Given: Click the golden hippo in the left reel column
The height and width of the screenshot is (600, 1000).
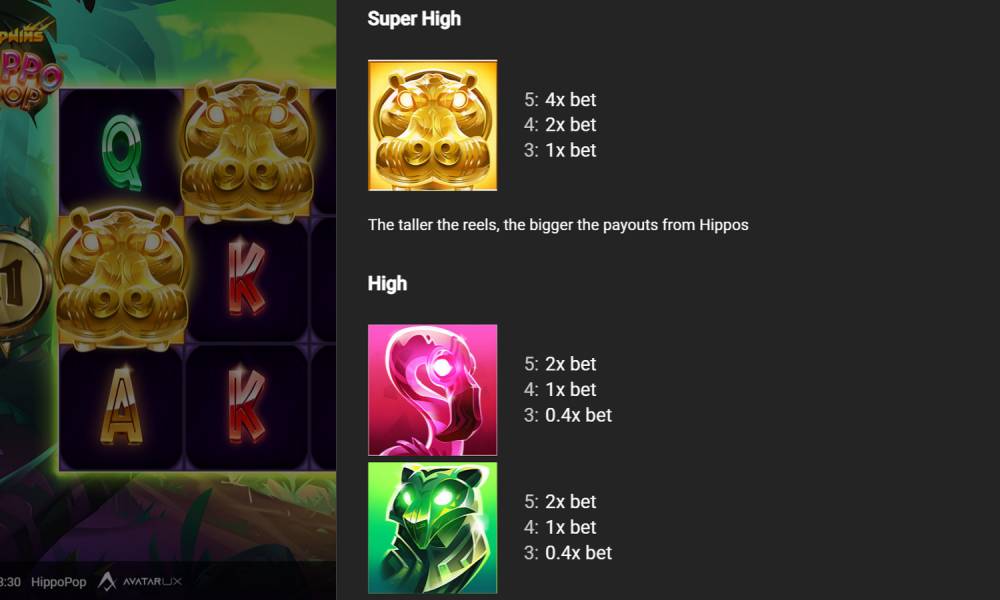Looking at the screenshot, I should [x=122, y=278].
